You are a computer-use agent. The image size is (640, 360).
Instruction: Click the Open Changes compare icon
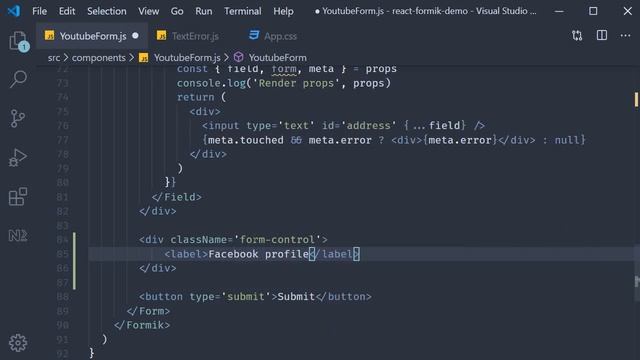(x=577, y=36)
